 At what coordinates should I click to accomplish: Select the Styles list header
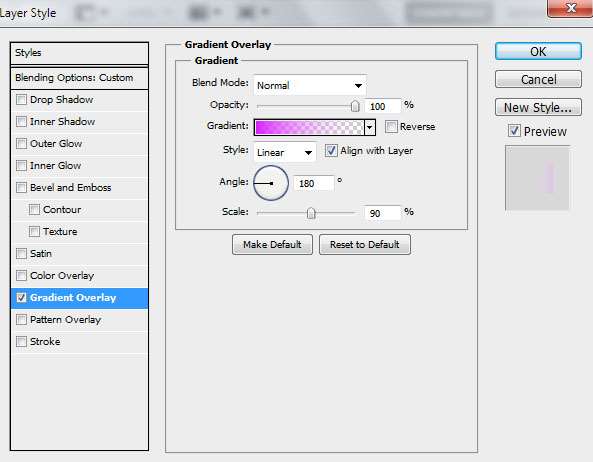(x=79, y=53)
